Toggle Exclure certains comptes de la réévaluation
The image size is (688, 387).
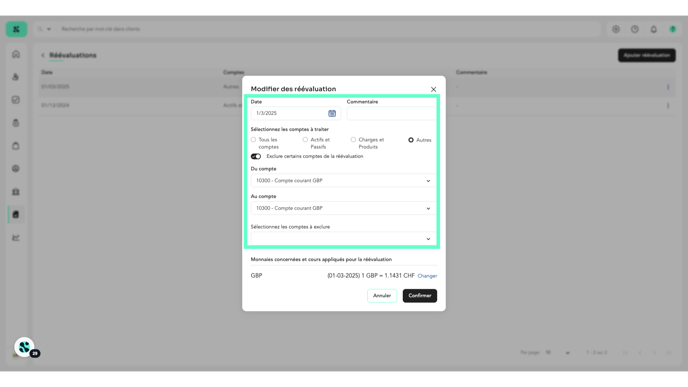click(x=256, y=156)
